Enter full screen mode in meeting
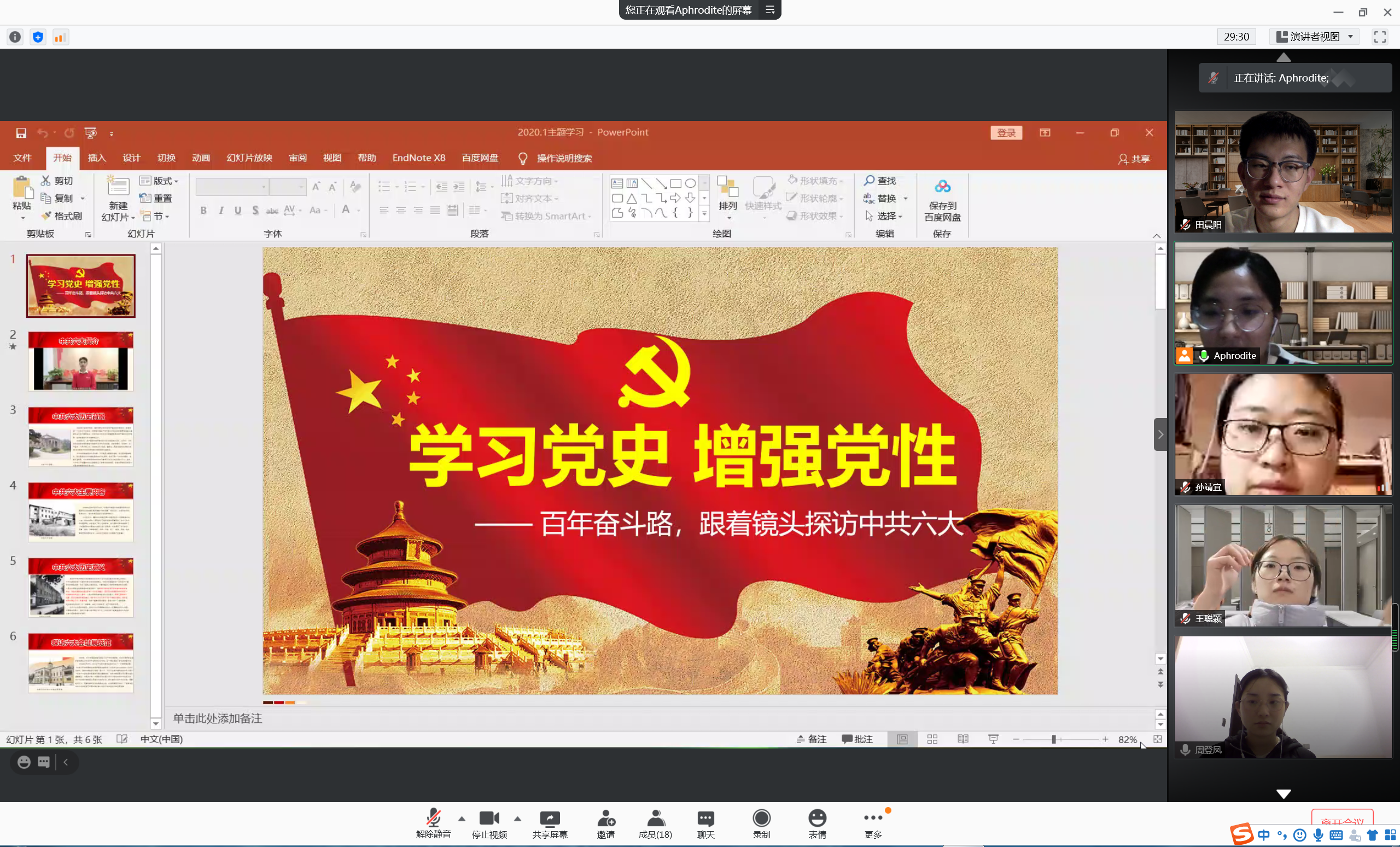Viewport: 1400px width, 847px height. pyautogui.click(x=1380, y=37)
